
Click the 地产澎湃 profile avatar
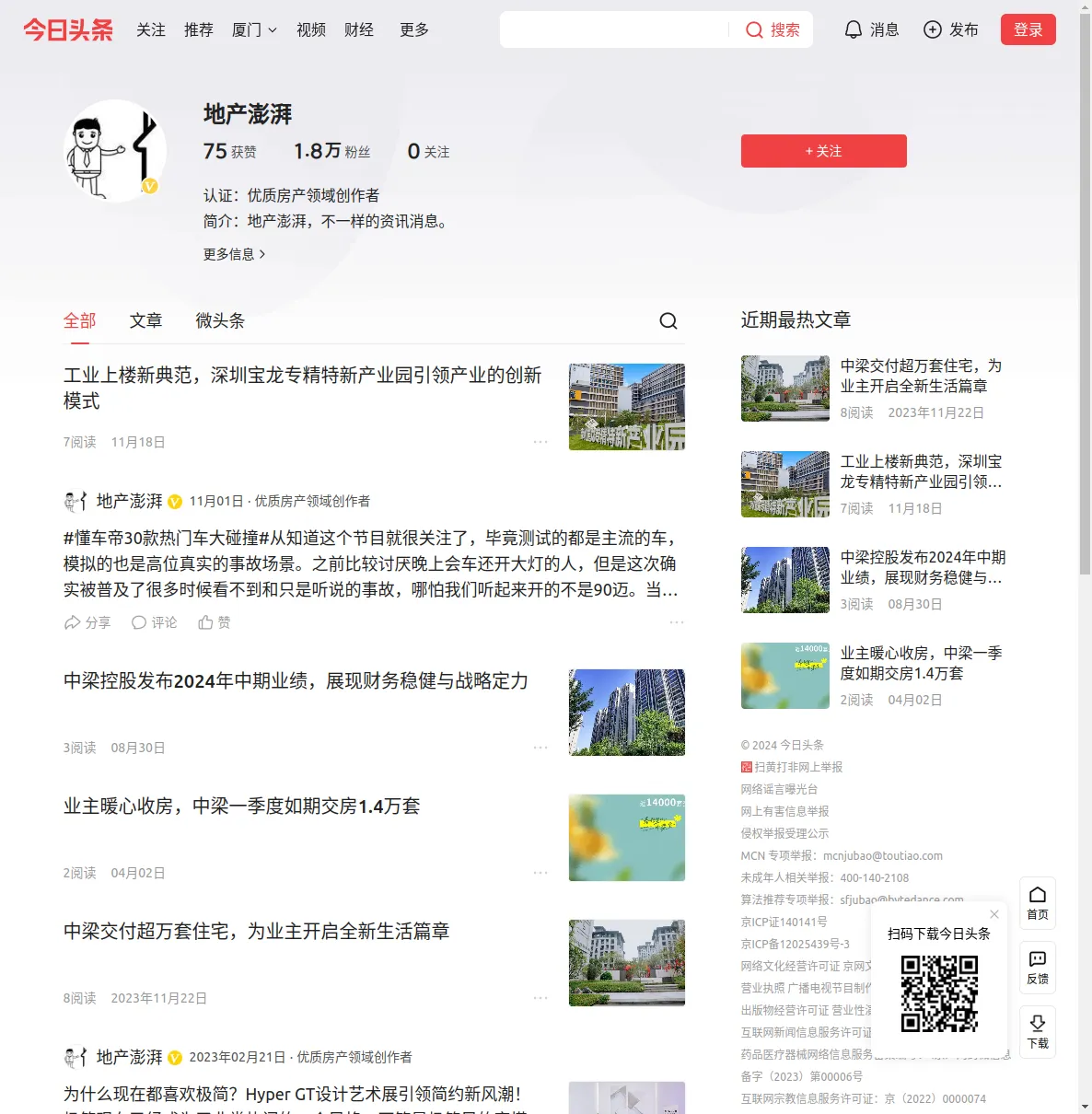(x=115, y=151)
